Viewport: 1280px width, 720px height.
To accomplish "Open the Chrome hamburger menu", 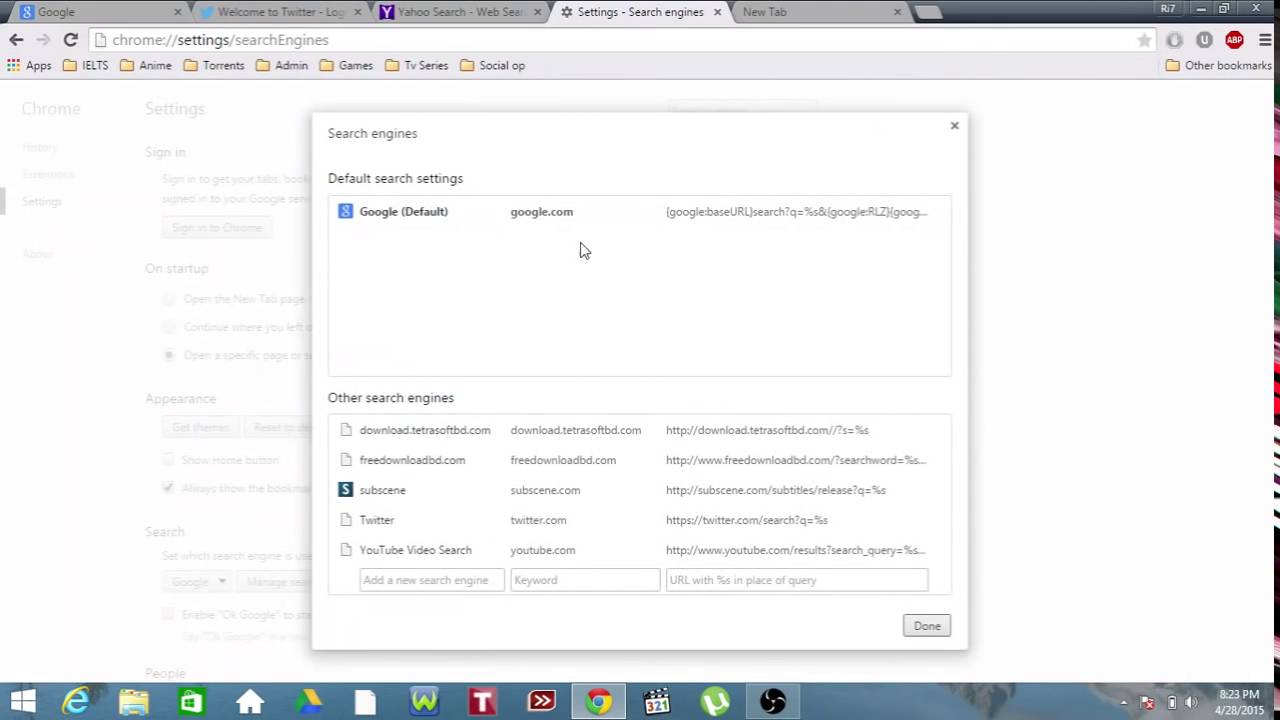I will click(1265, 40).
